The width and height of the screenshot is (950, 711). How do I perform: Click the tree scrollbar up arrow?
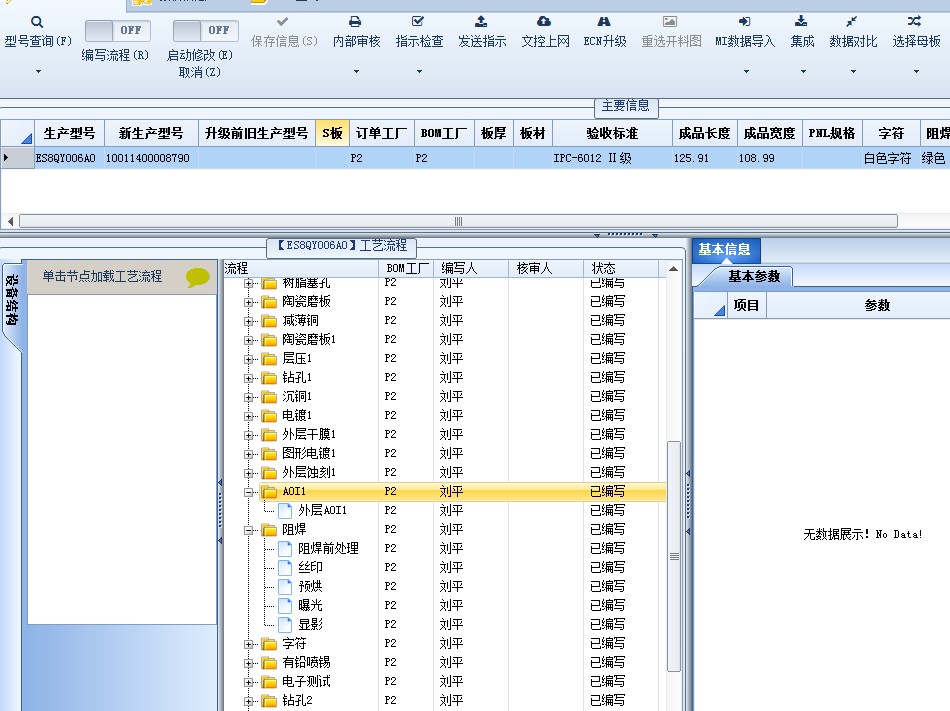tap(674, 268)
